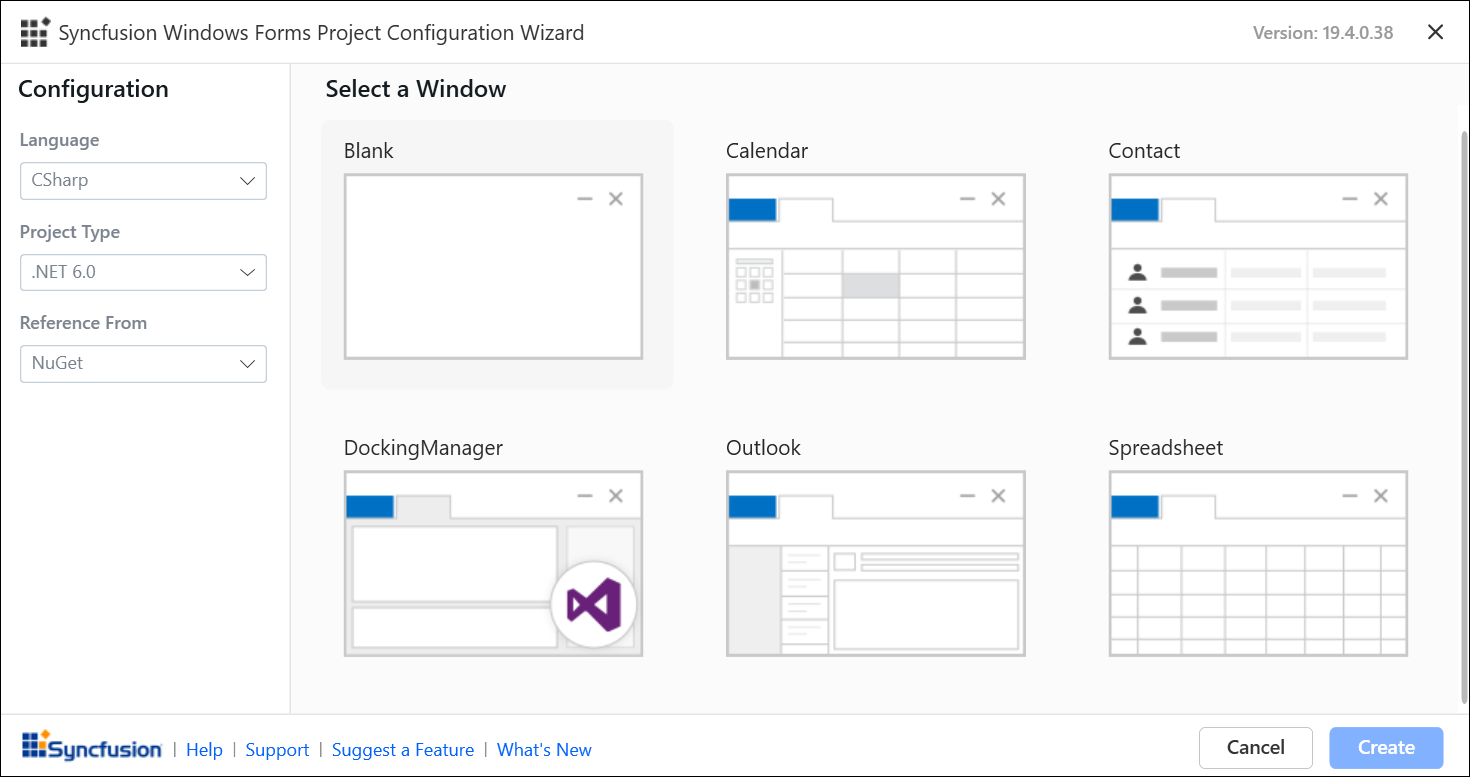
Task: Choose the Calendar window template
Action: tap(875, 266)
